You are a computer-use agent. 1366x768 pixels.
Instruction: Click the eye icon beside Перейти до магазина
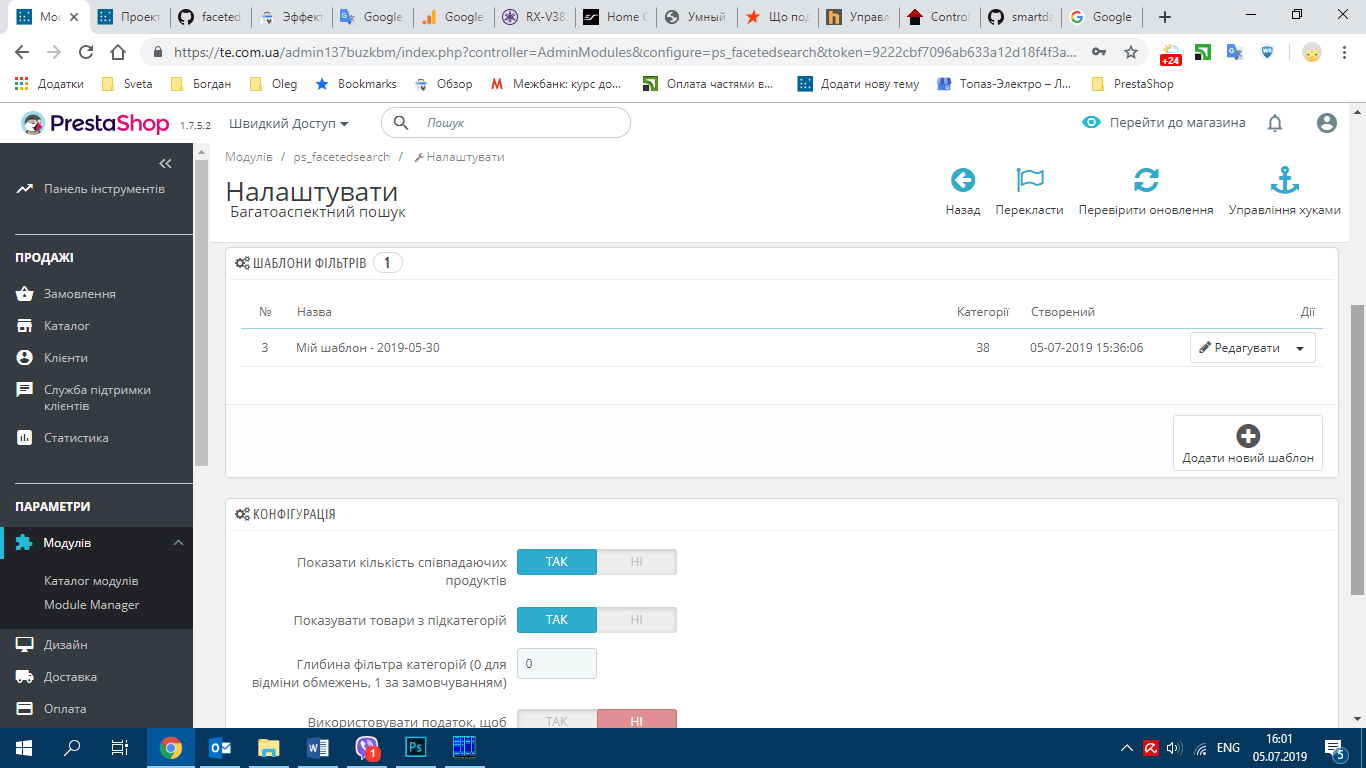[x=1091, y=122]
